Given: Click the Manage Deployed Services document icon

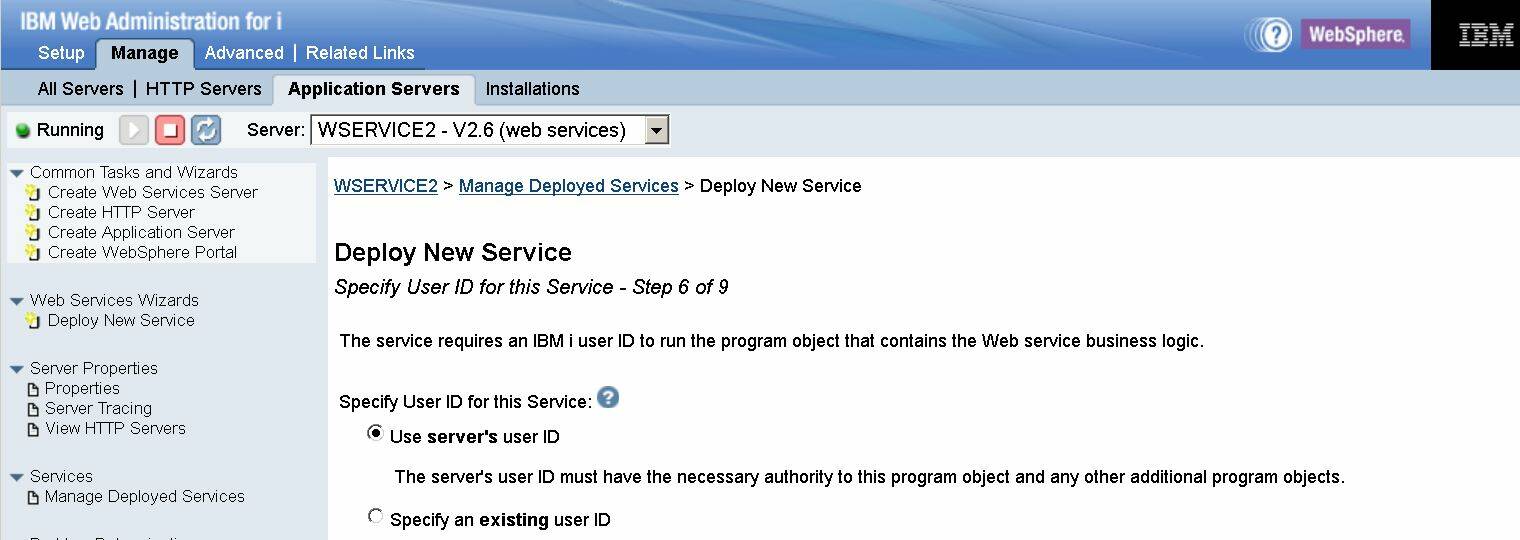Looking at the screenshot, I should (33, 497).
